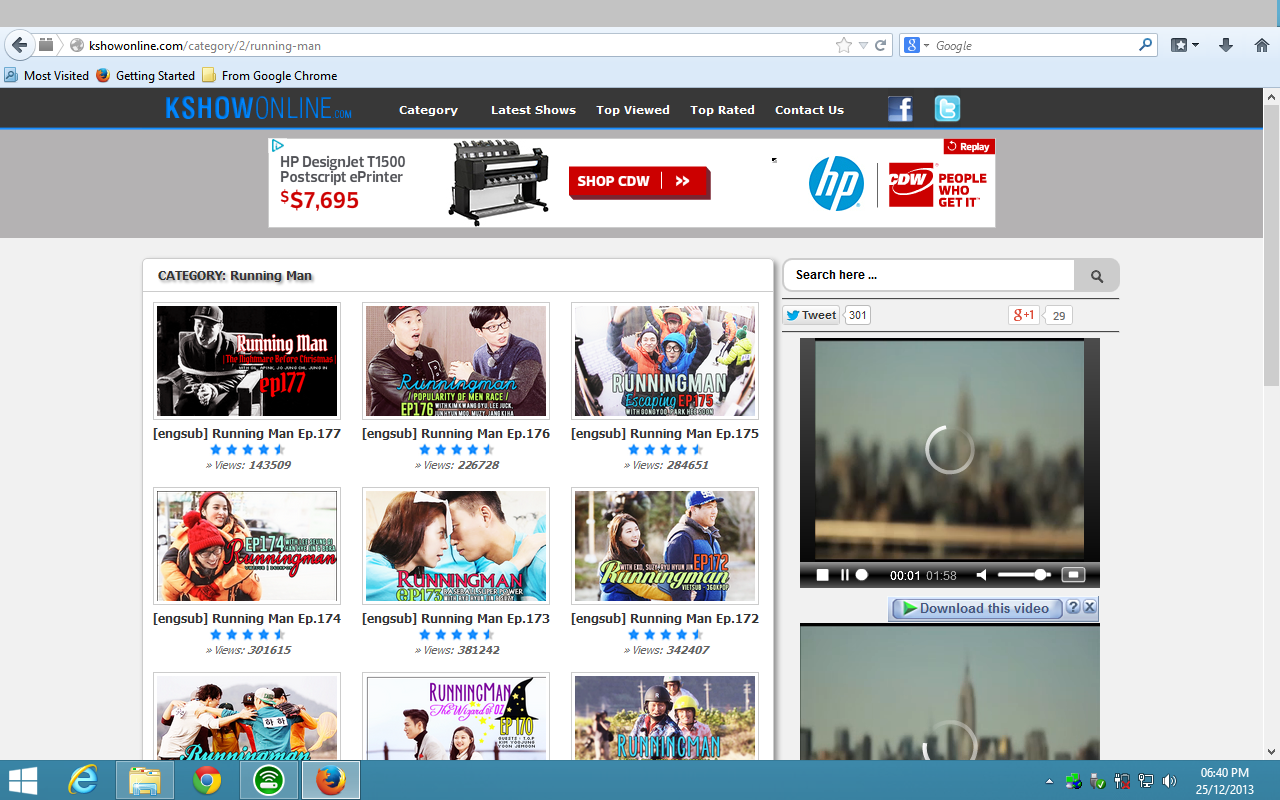Expand the bookmarks button dropdown arrow

1195,45
